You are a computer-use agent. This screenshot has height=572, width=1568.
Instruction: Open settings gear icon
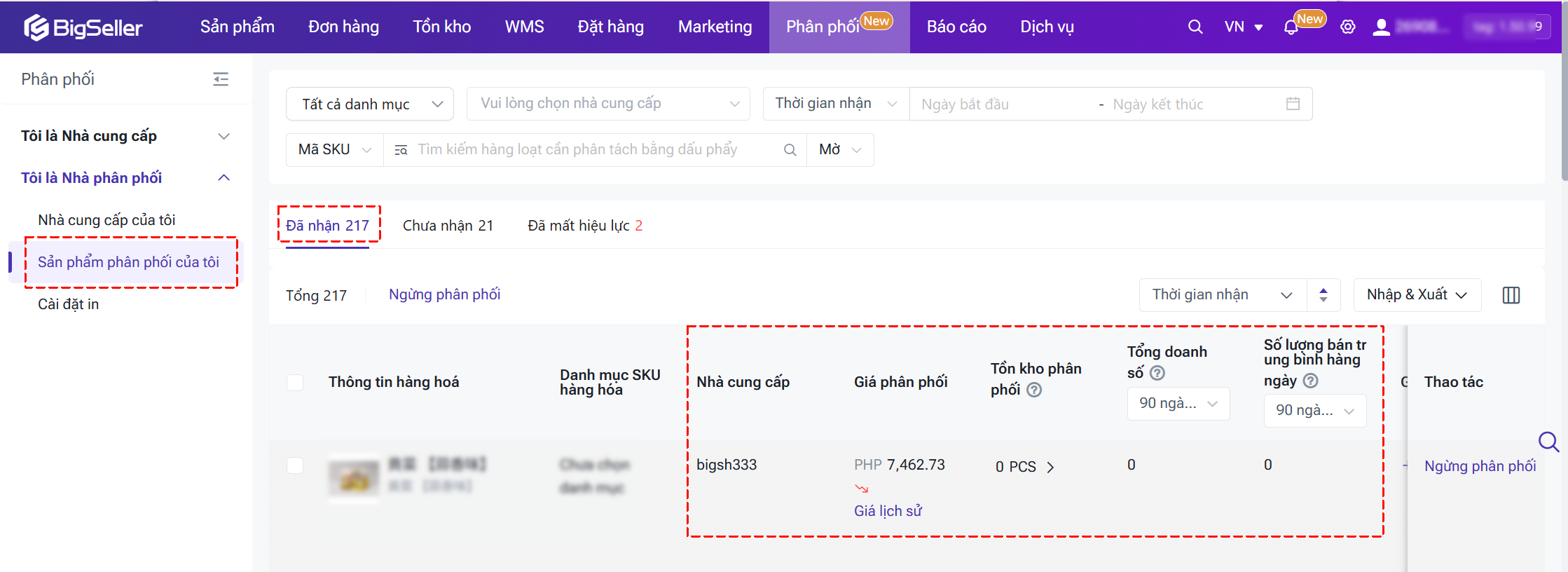1347,27
